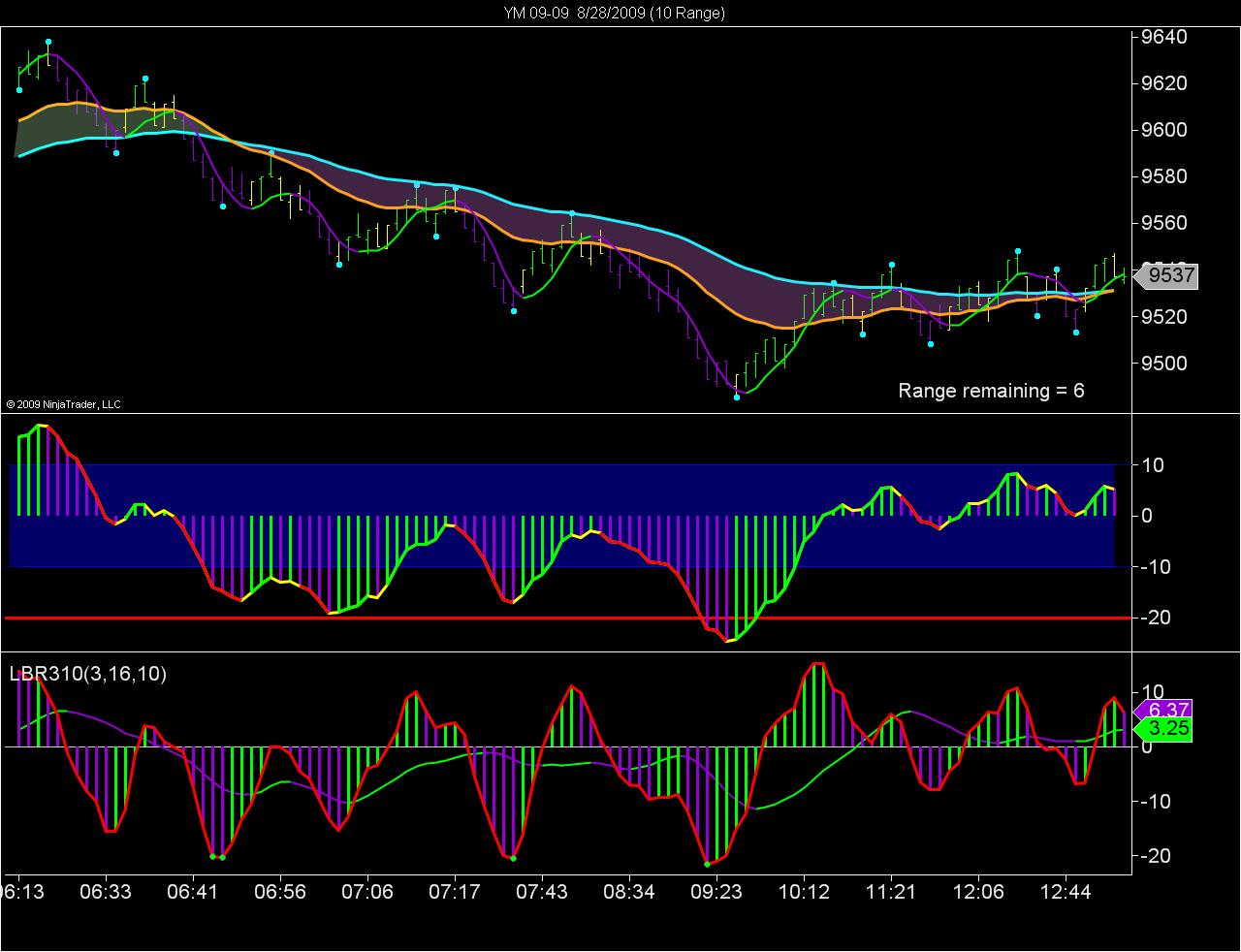Click the -20 label of the LBR310 panel
The image size is (1241, 952).
(1156, 856)
